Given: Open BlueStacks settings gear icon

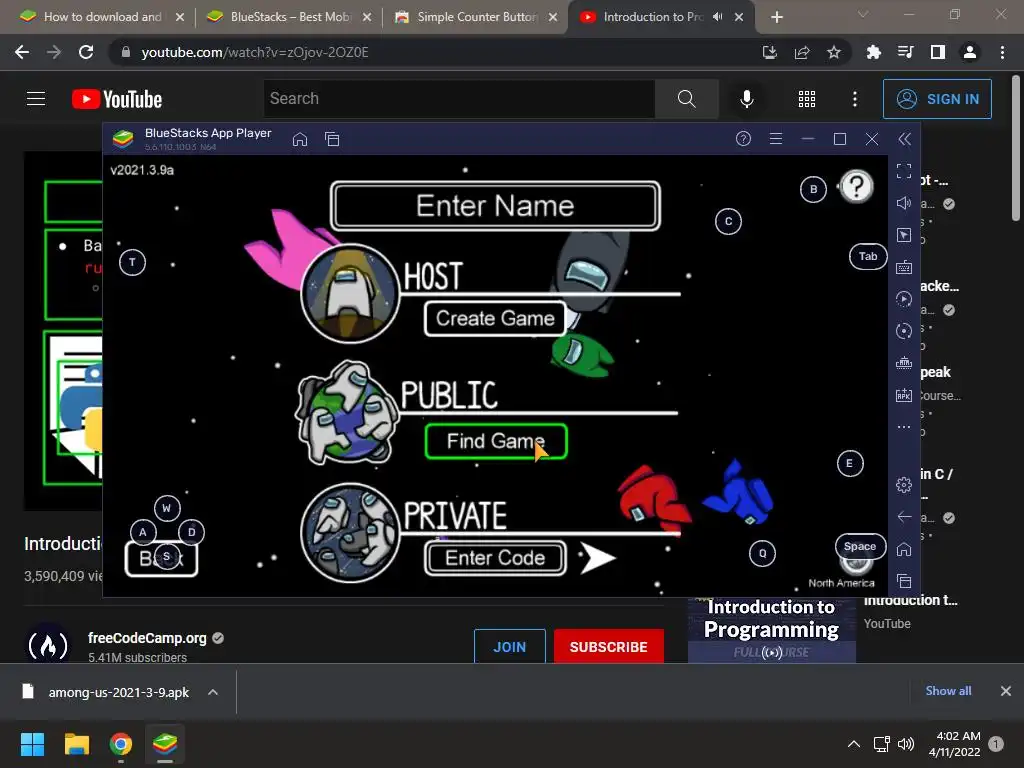Looking at the screenshot, I should click(x=904, y=485).
